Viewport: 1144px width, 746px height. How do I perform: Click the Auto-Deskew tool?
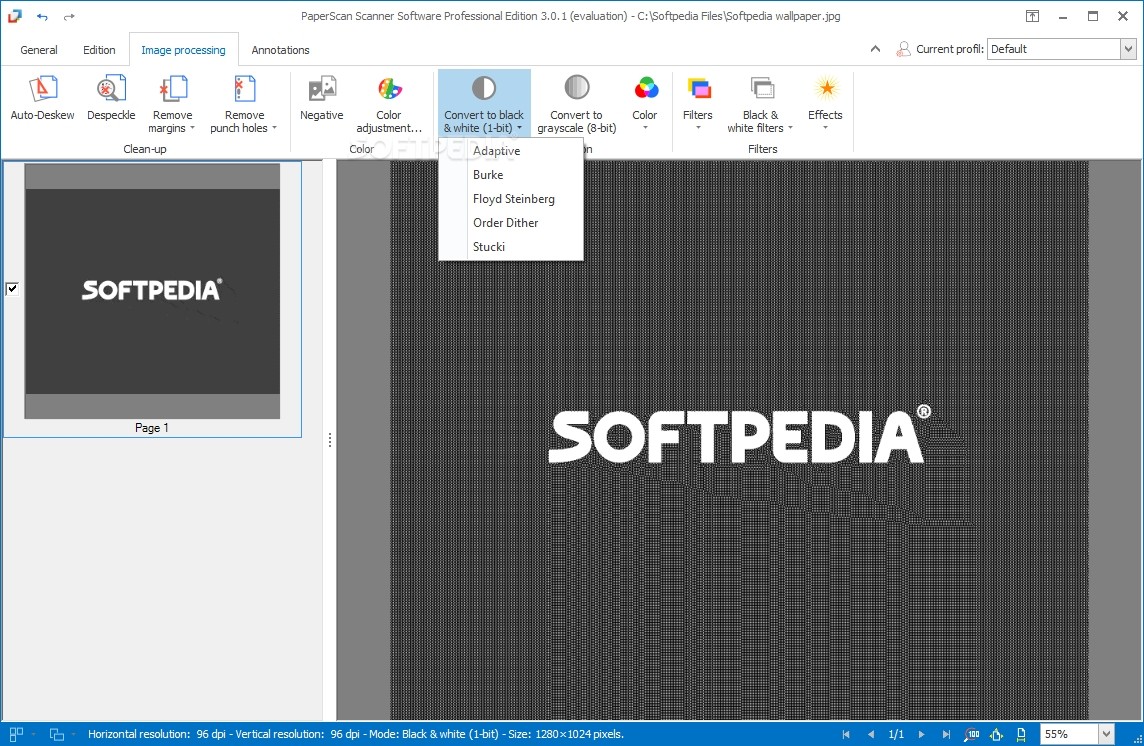point(42,99)
